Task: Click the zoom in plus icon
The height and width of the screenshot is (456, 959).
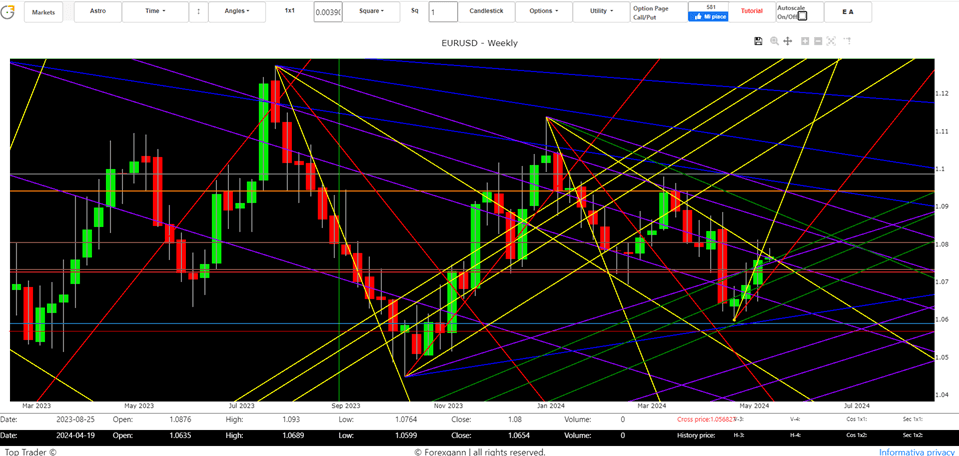Action: pos(804,41)
